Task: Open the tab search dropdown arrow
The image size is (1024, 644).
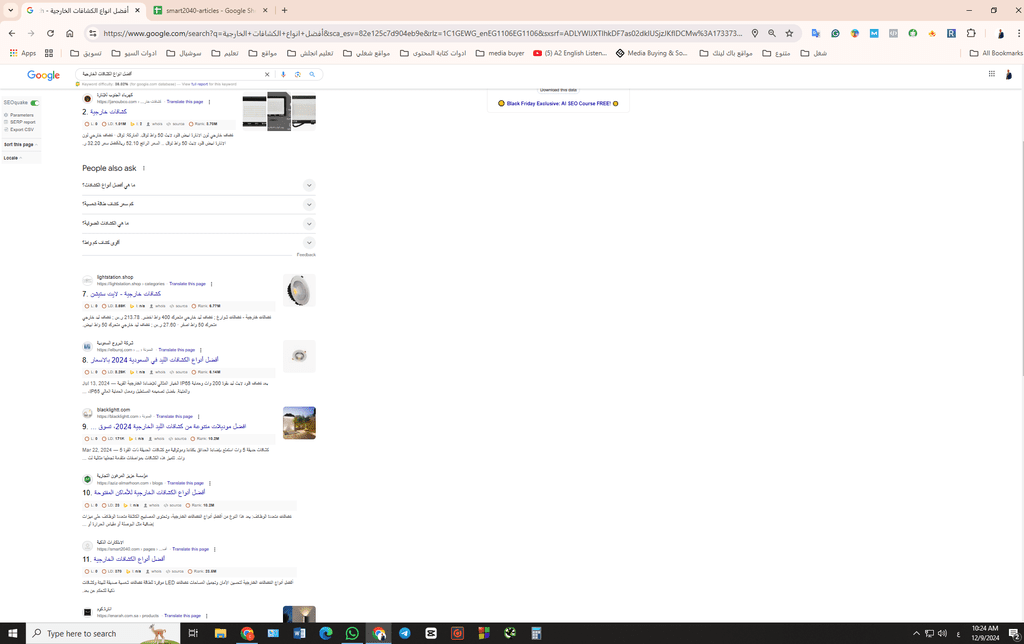Action: [x=10, y=10]
